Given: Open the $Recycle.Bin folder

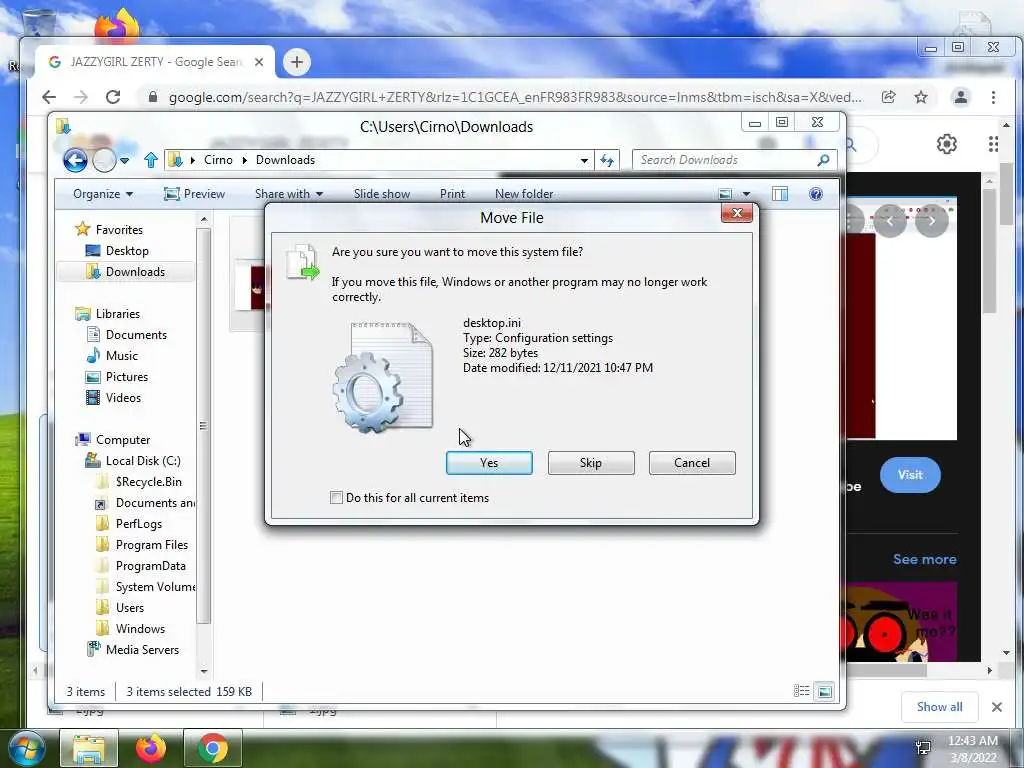Looking at the screenshot, I should coord(148,482).
